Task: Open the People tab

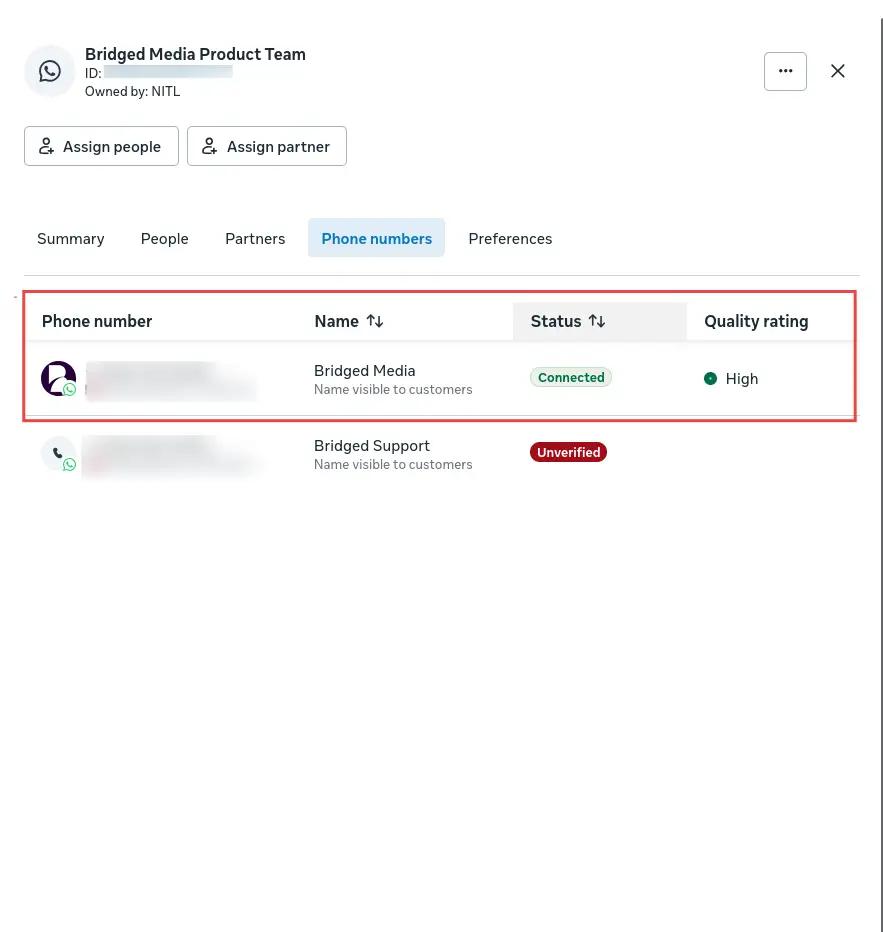Action: point(165,238)
